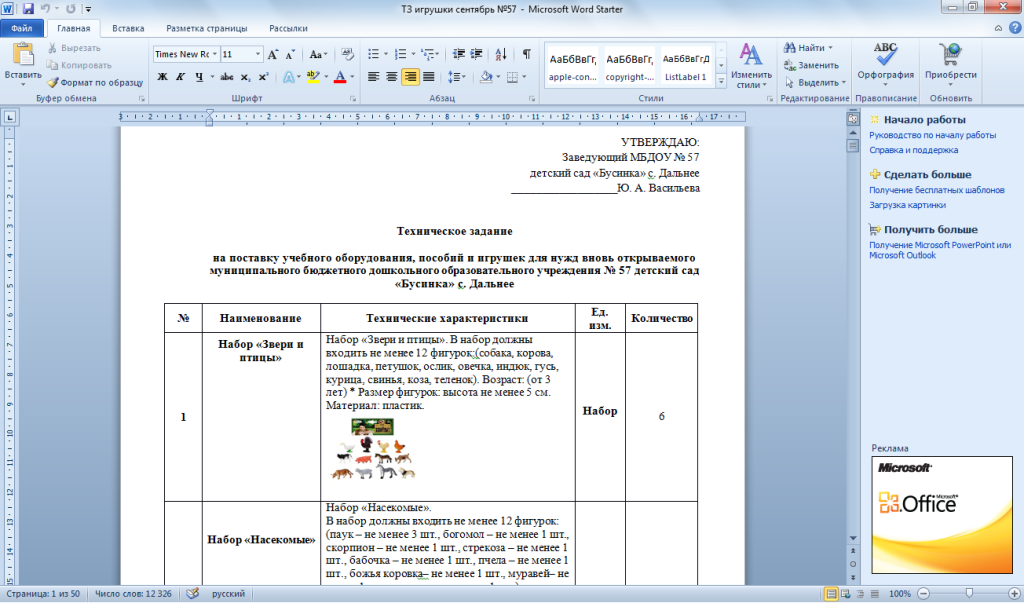1024x603 pixels.
Task: Click the Shrink Font icon
Action: point(290,54)
